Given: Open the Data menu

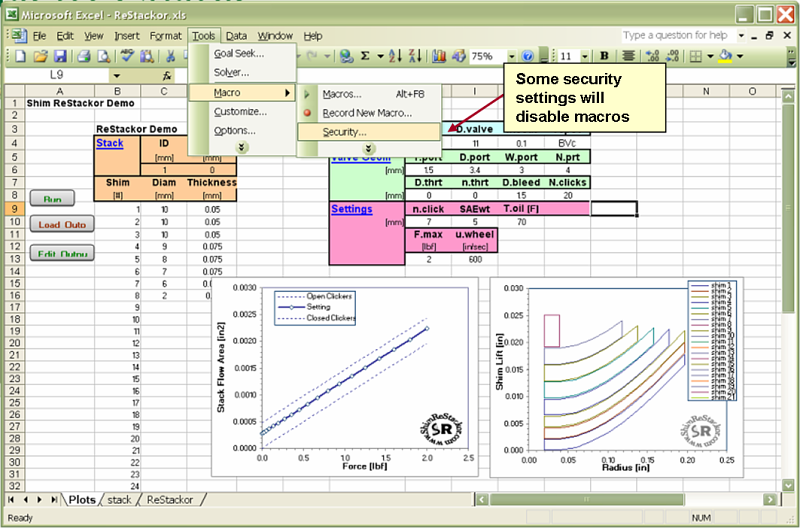Looking at the screenshot, I should (x=236, y=36).
